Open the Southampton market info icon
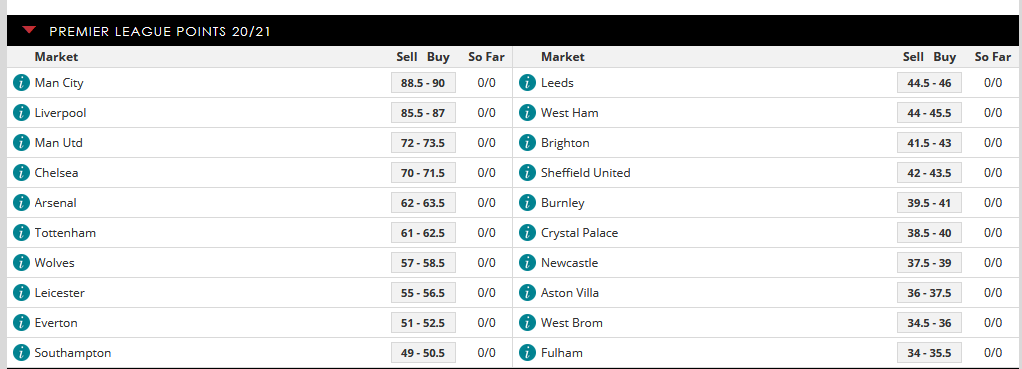Viewport: 1022px width, 369px height. click(22, 353)
